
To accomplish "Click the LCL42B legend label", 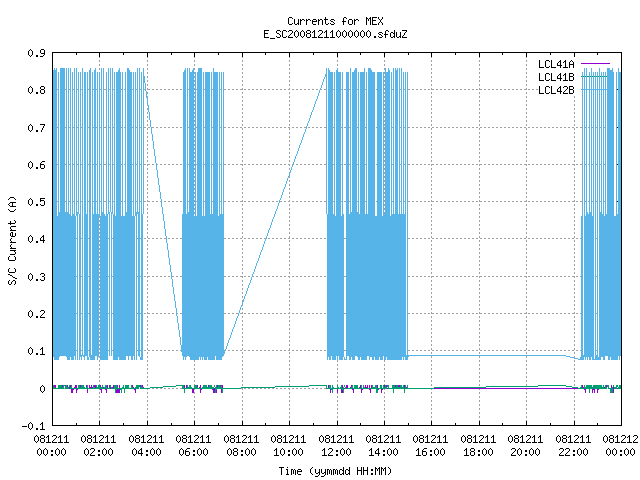I will [x=556, y=90].
